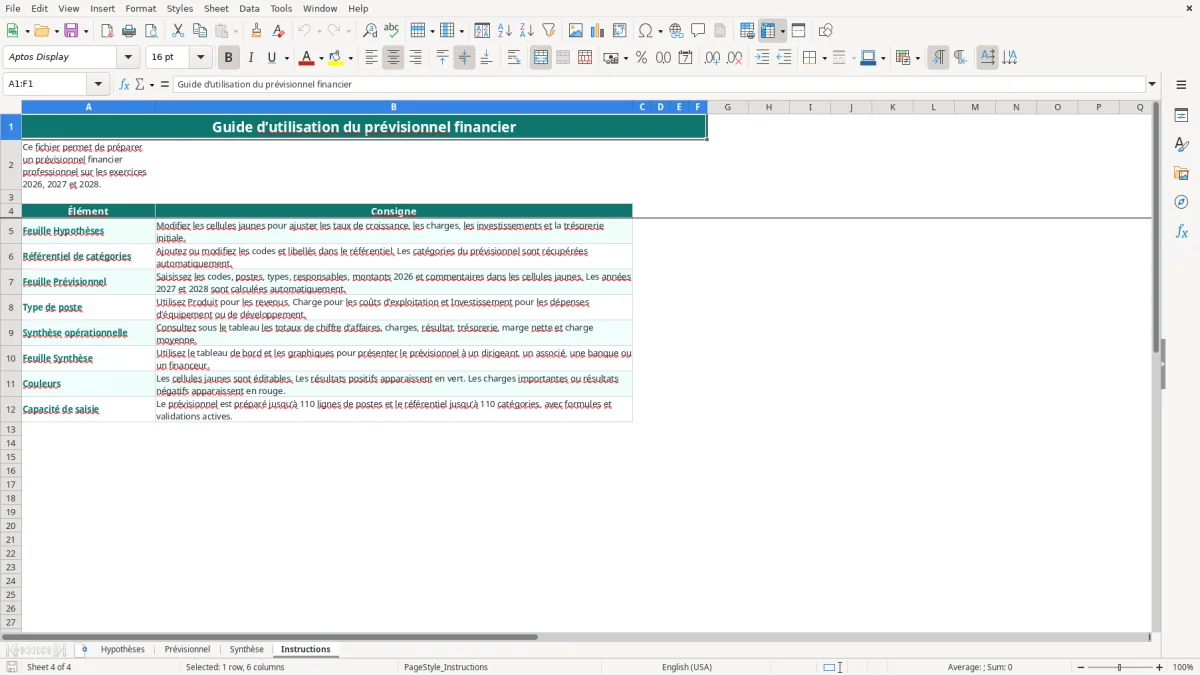Image resolution: width=1200 pixels, height=675 pixels.
Task: Select the Feuille Synthèse cell
Action: [x=88, y=358]
